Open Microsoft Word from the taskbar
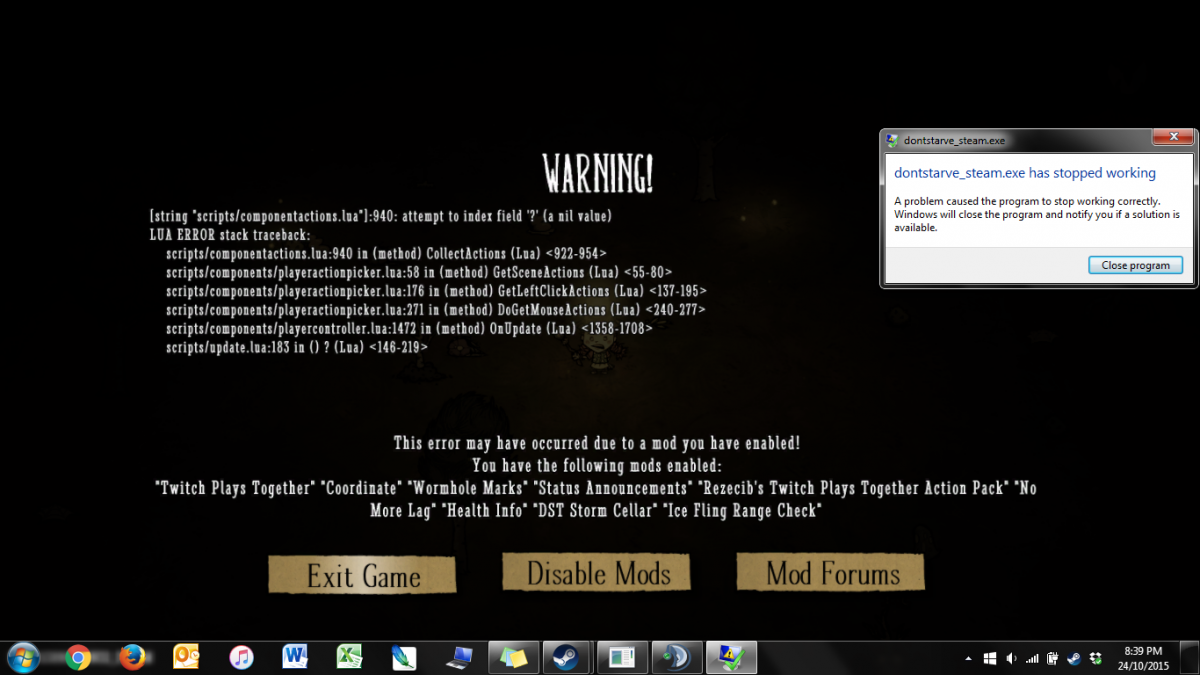1200x675 pixels. tap(295, 657)
